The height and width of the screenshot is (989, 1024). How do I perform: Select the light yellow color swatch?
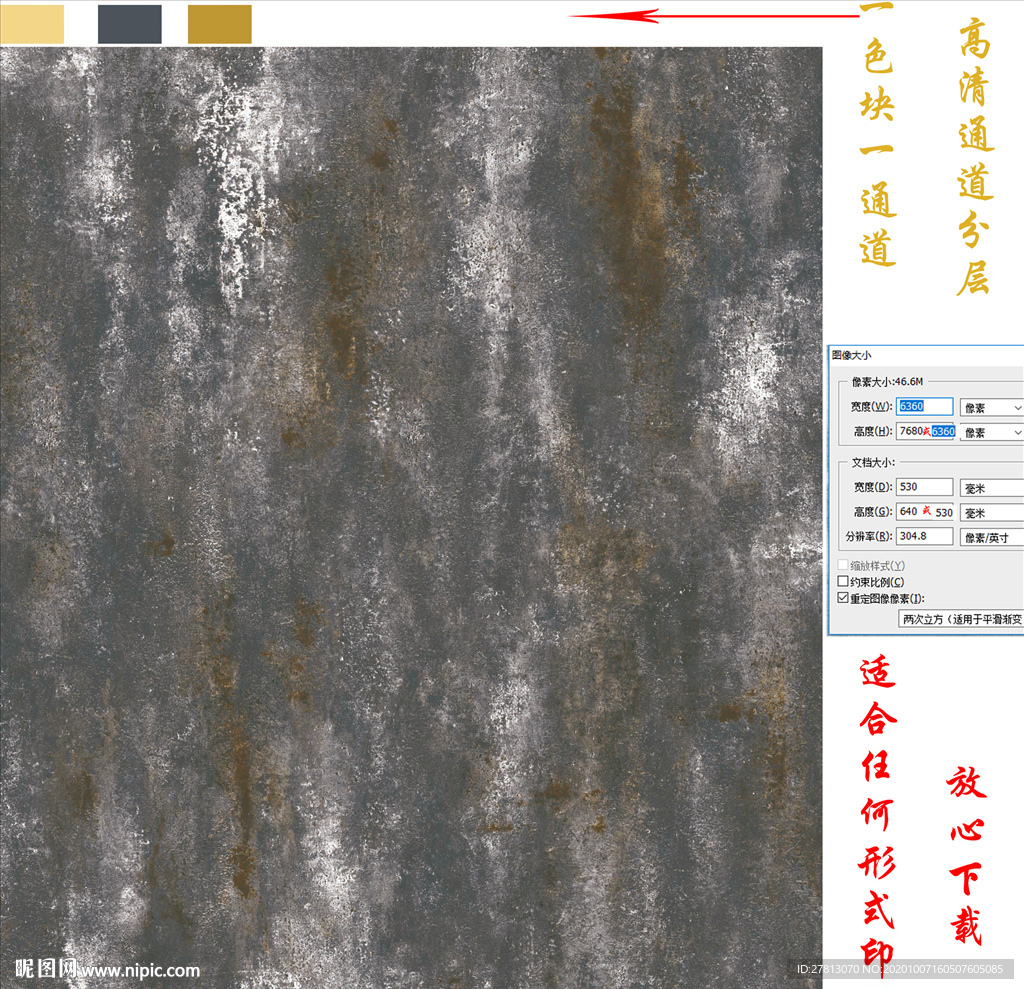tap(32, 24)
